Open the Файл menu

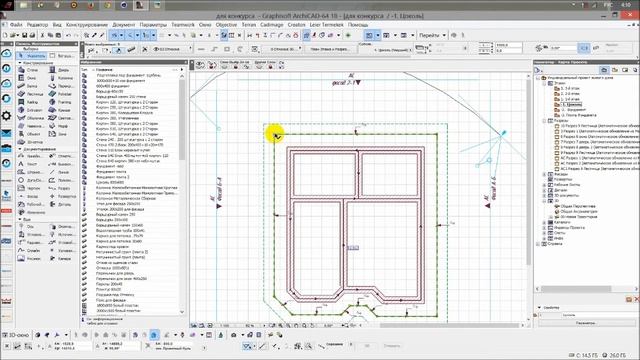[16, 25]
